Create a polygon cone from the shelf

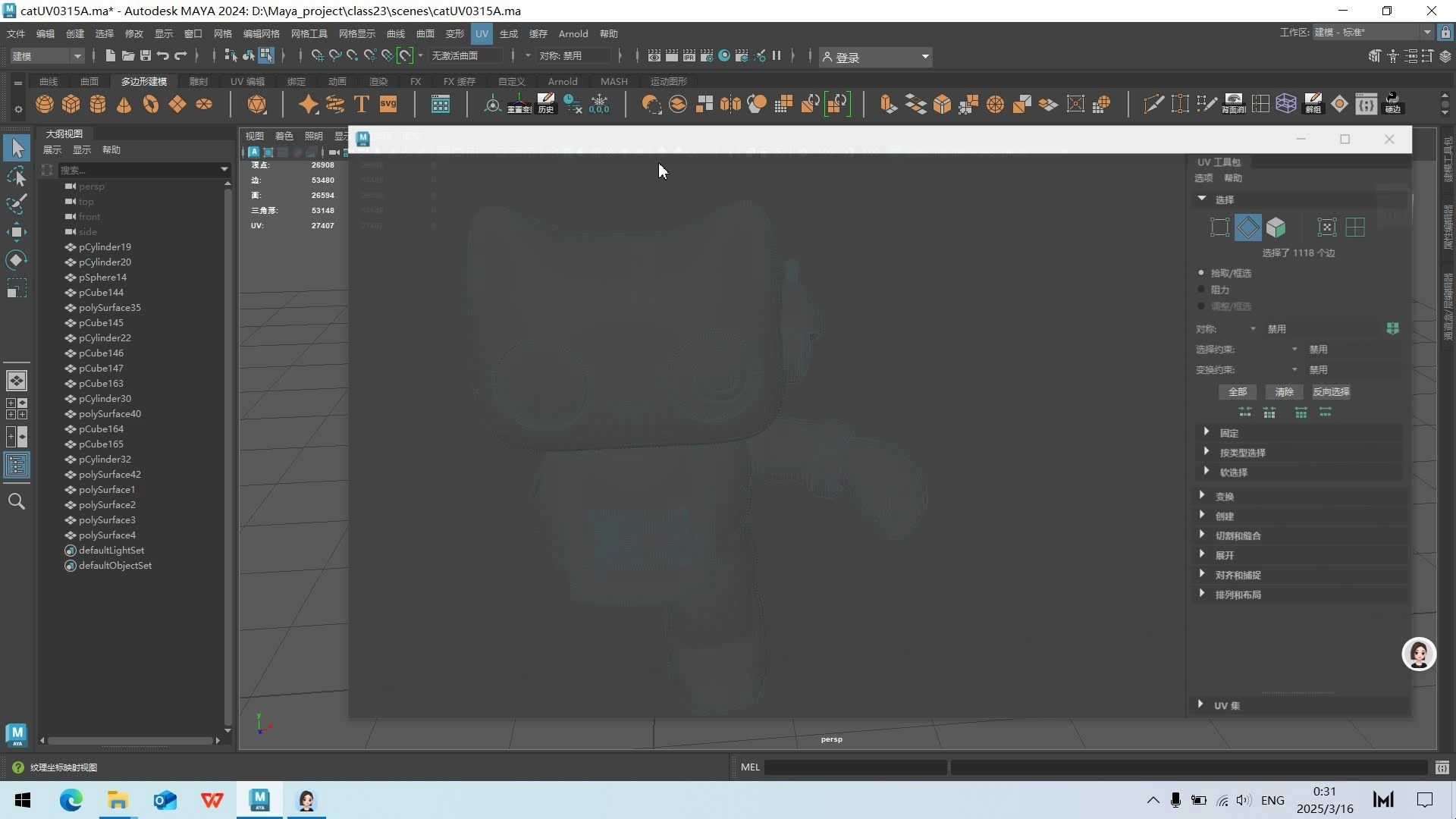124,104
